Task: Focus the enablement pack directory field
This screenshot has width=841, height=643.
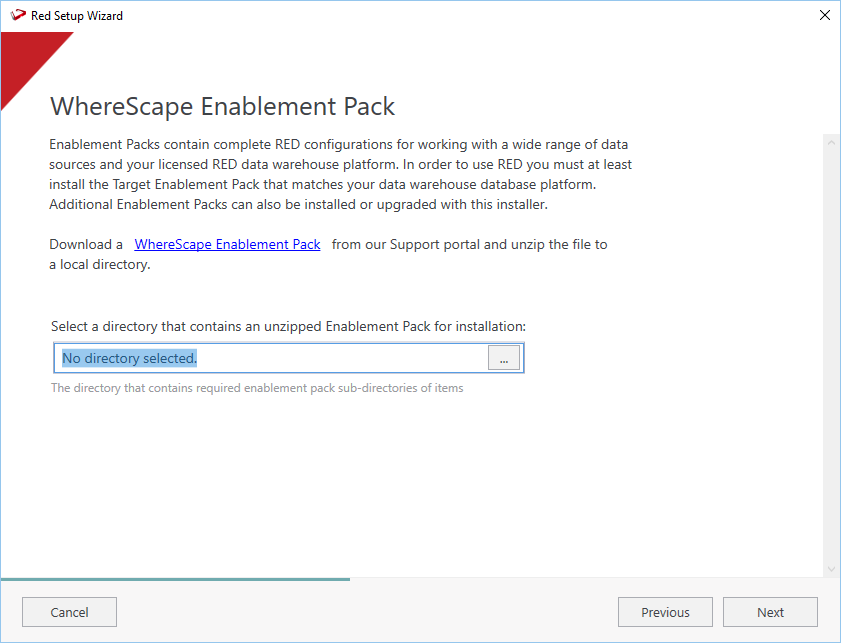Action: click(x=272, y=358)
